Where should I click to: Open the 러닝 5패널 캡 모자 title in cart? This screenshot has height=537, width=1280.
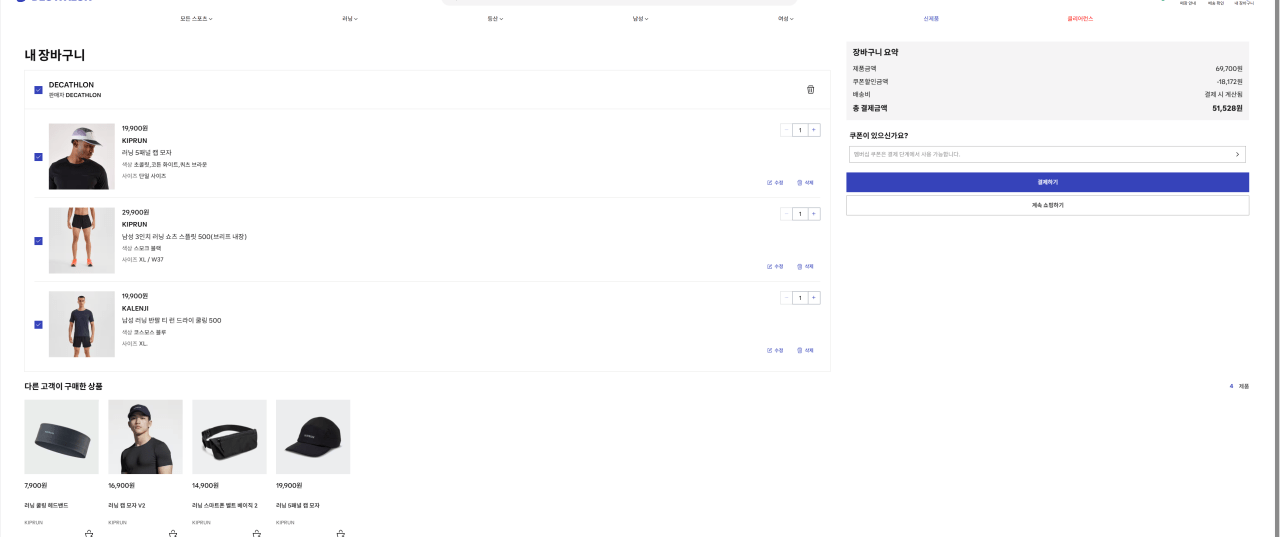(x=147, y=152)
